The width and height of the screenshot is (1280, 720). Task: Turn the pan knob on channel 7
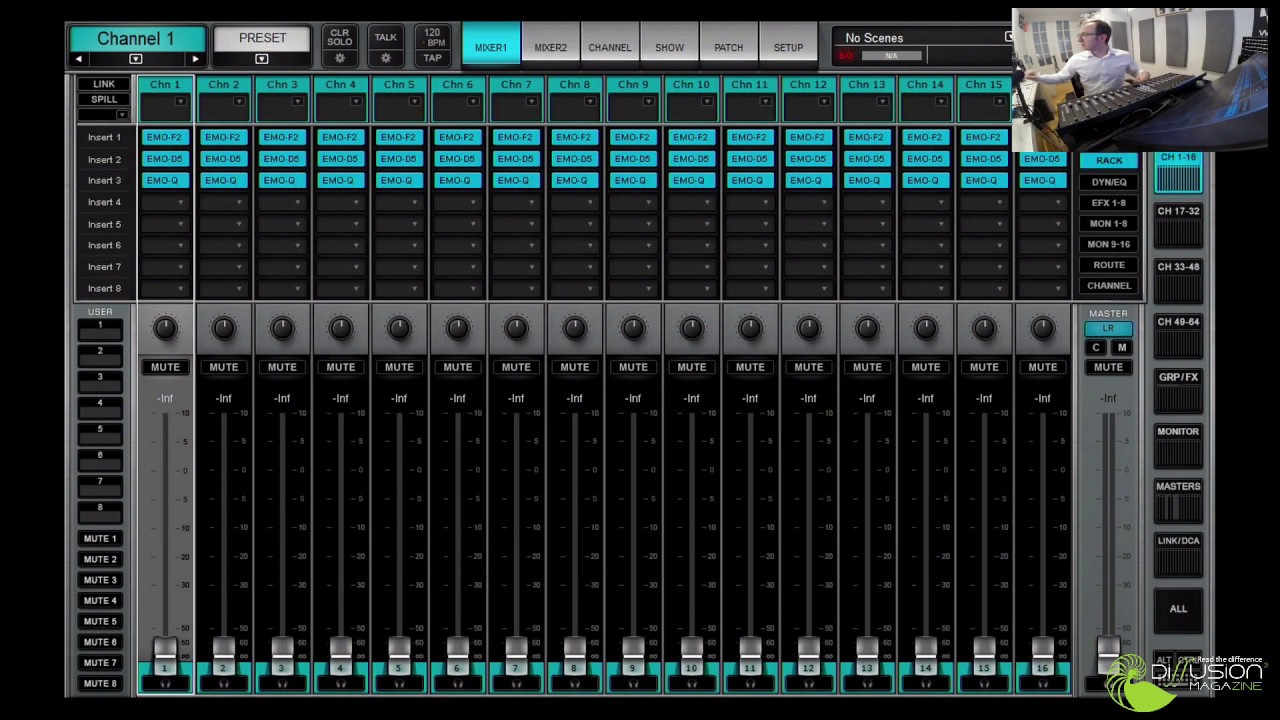point(516,328)
